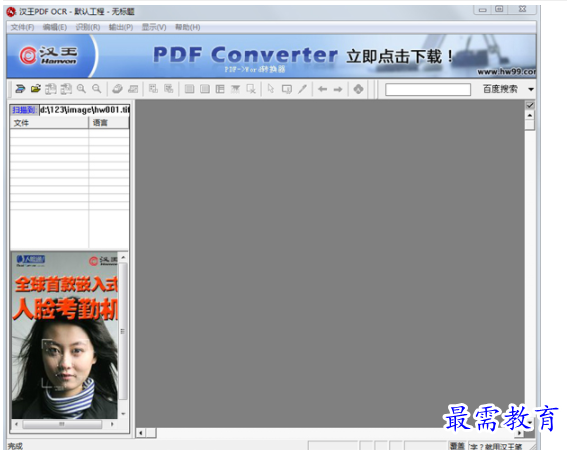567x450 pixels.
Task: Click the icon left of delete-region icon
Action: pos(235,89)
